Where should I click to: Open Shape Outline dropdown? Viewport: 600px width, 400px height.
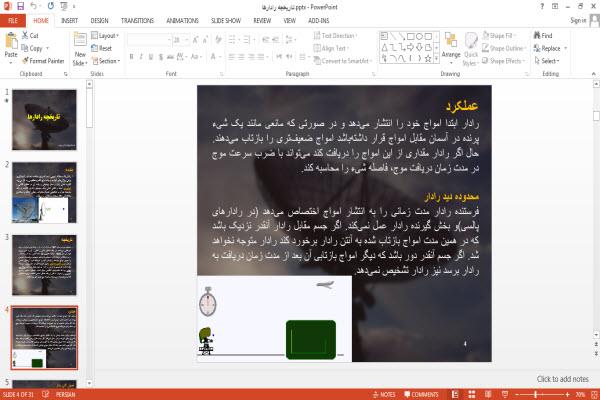tap(504, 48)
